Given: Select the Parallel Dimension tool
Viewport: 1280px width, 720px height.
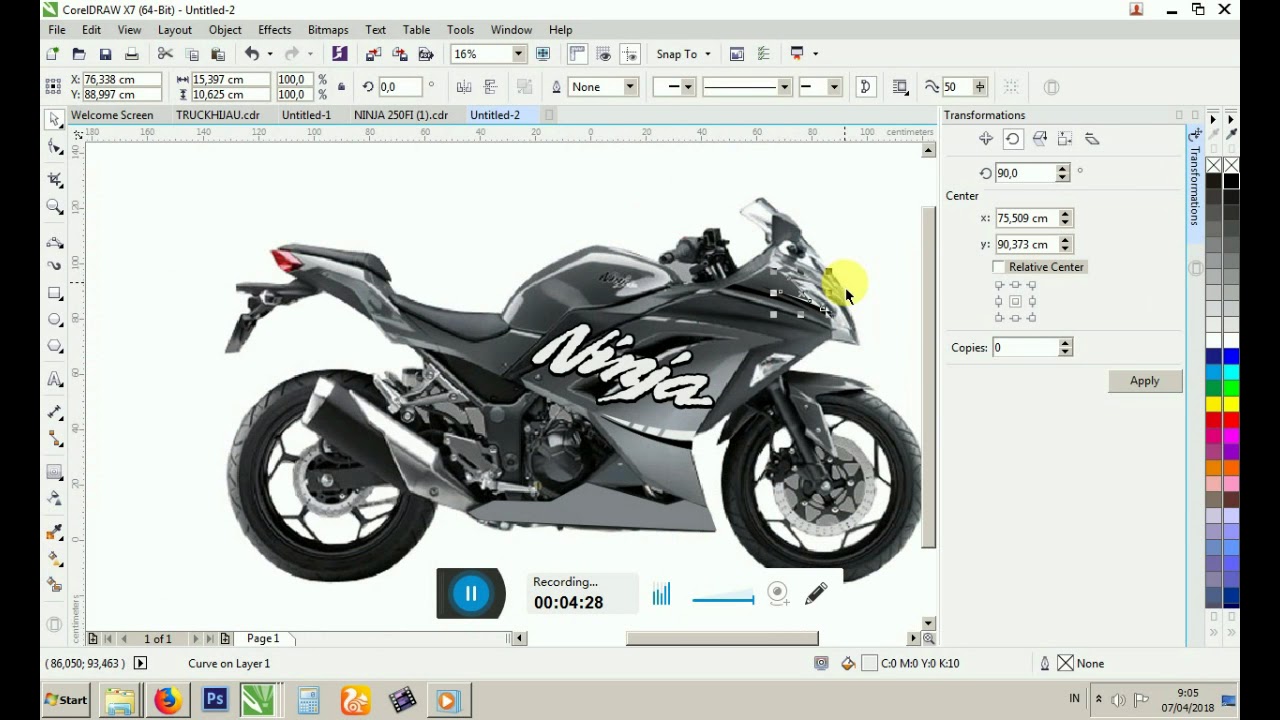Looking at the screenshot, I should pos(54,412).
